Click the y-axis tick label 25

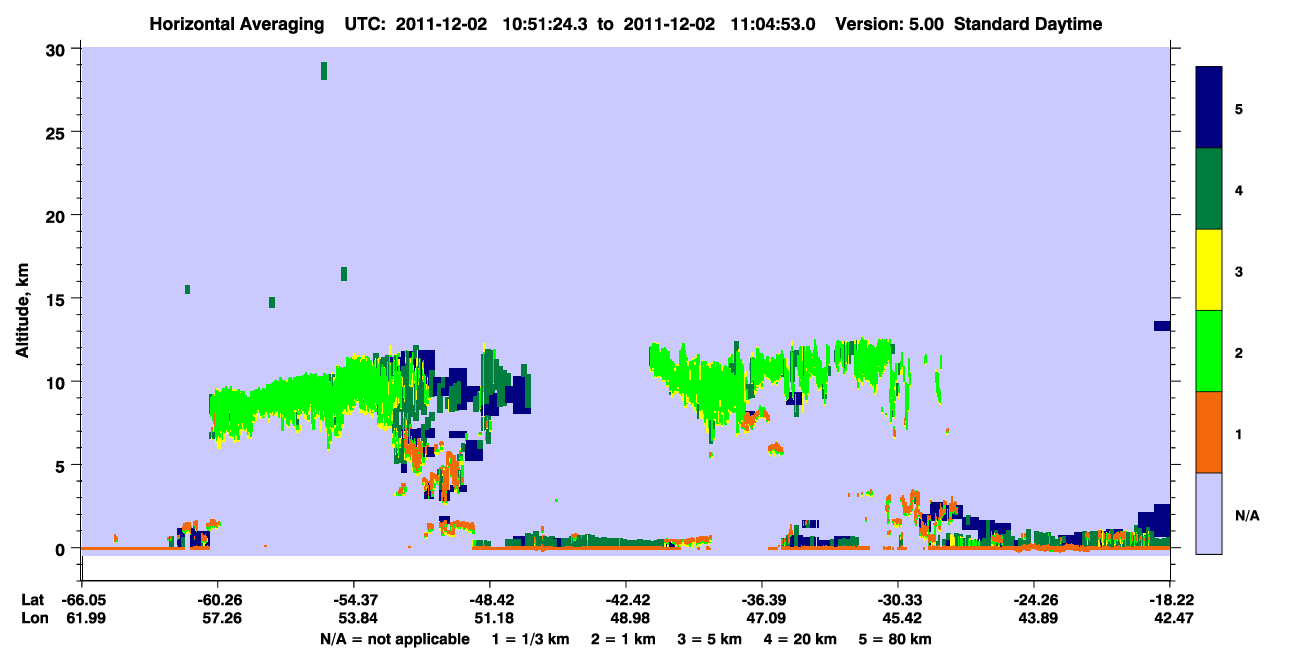(57, 132)
